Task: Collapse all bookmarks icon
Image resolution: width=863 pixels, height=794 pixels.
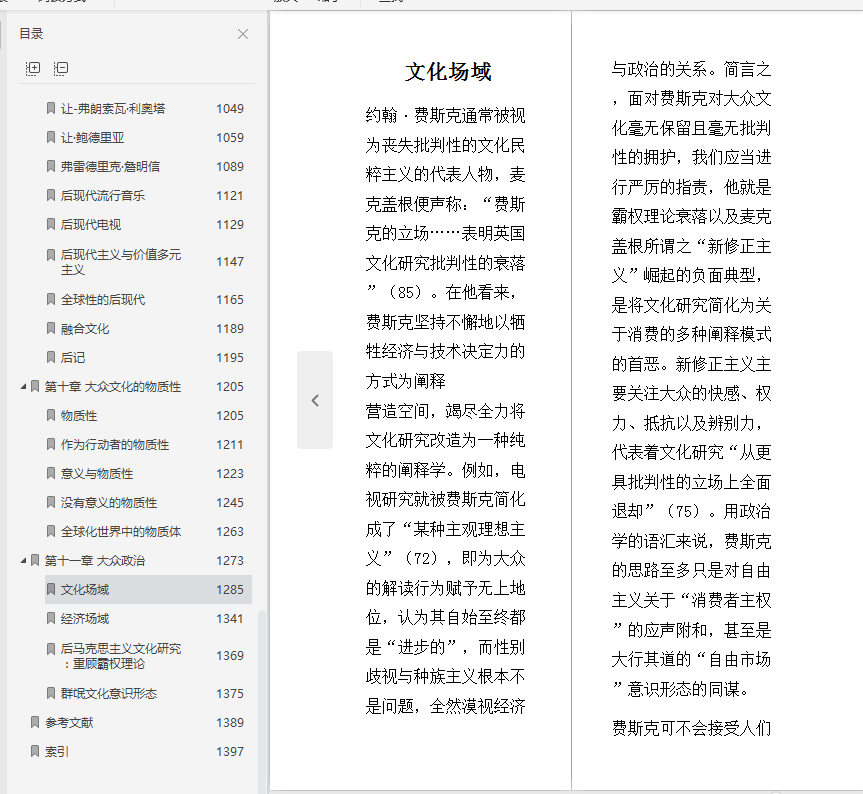Action: pyautogui.click(x=61, y=68)
